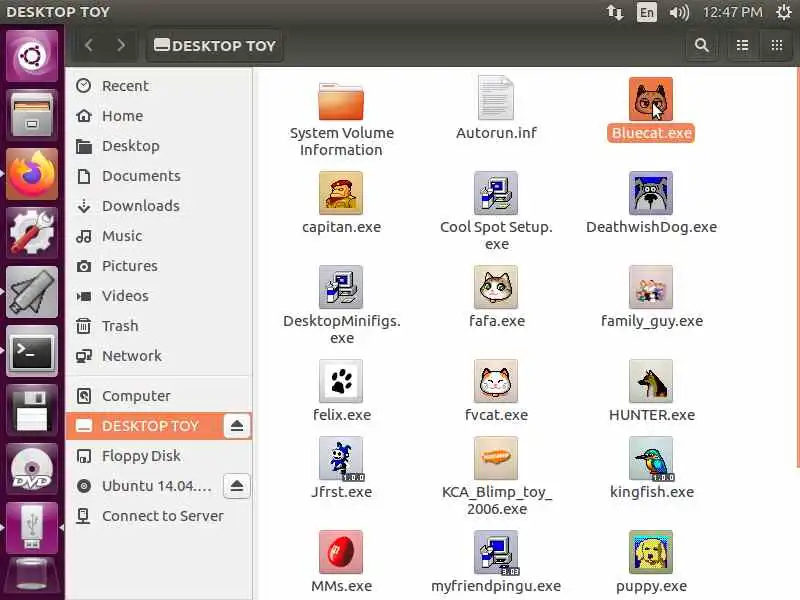
Task: Open Computer in the sidebar
Action: coord(159,396)
